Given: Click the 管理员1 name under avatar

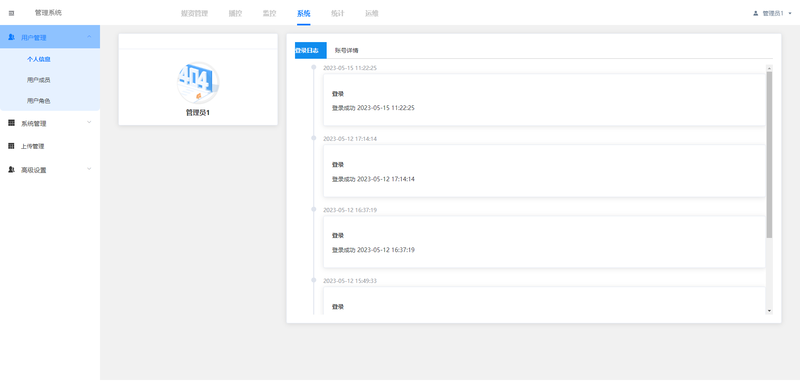Looking at the screenshot, I should [198, 112].
